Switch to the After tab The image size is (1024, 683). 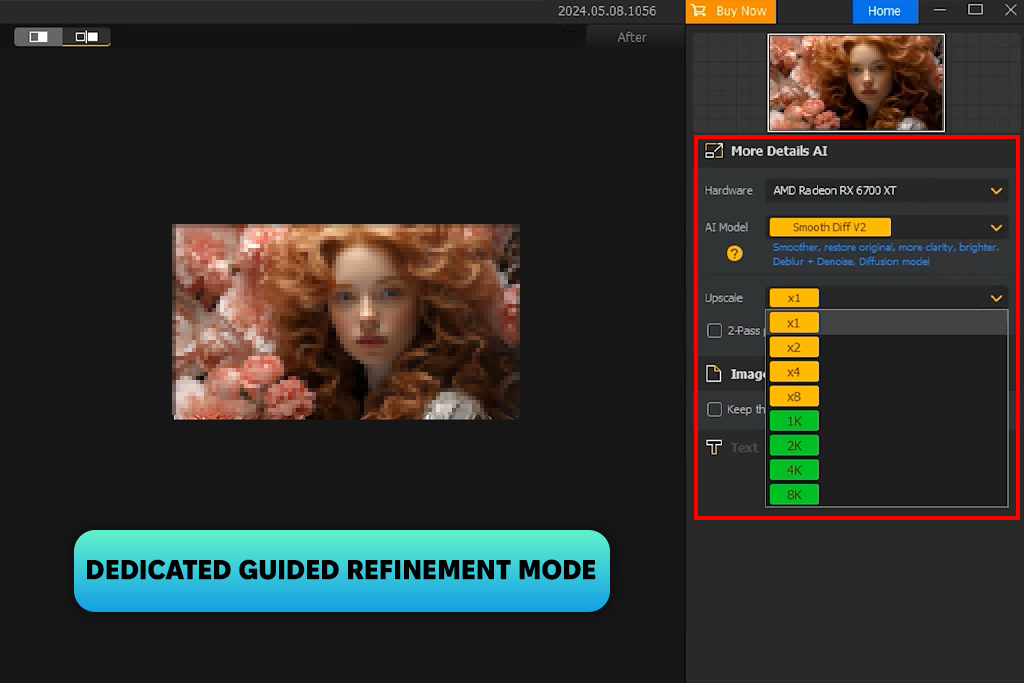[631, 37]
